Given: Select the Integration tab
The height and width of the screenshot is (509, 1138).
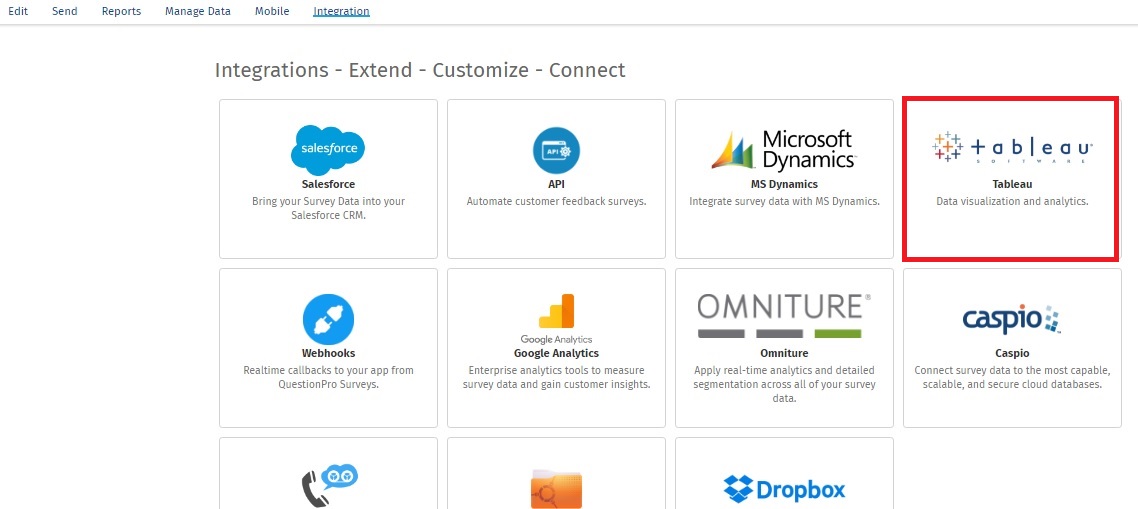Looking at the screenshot, I should coord(341,12).
